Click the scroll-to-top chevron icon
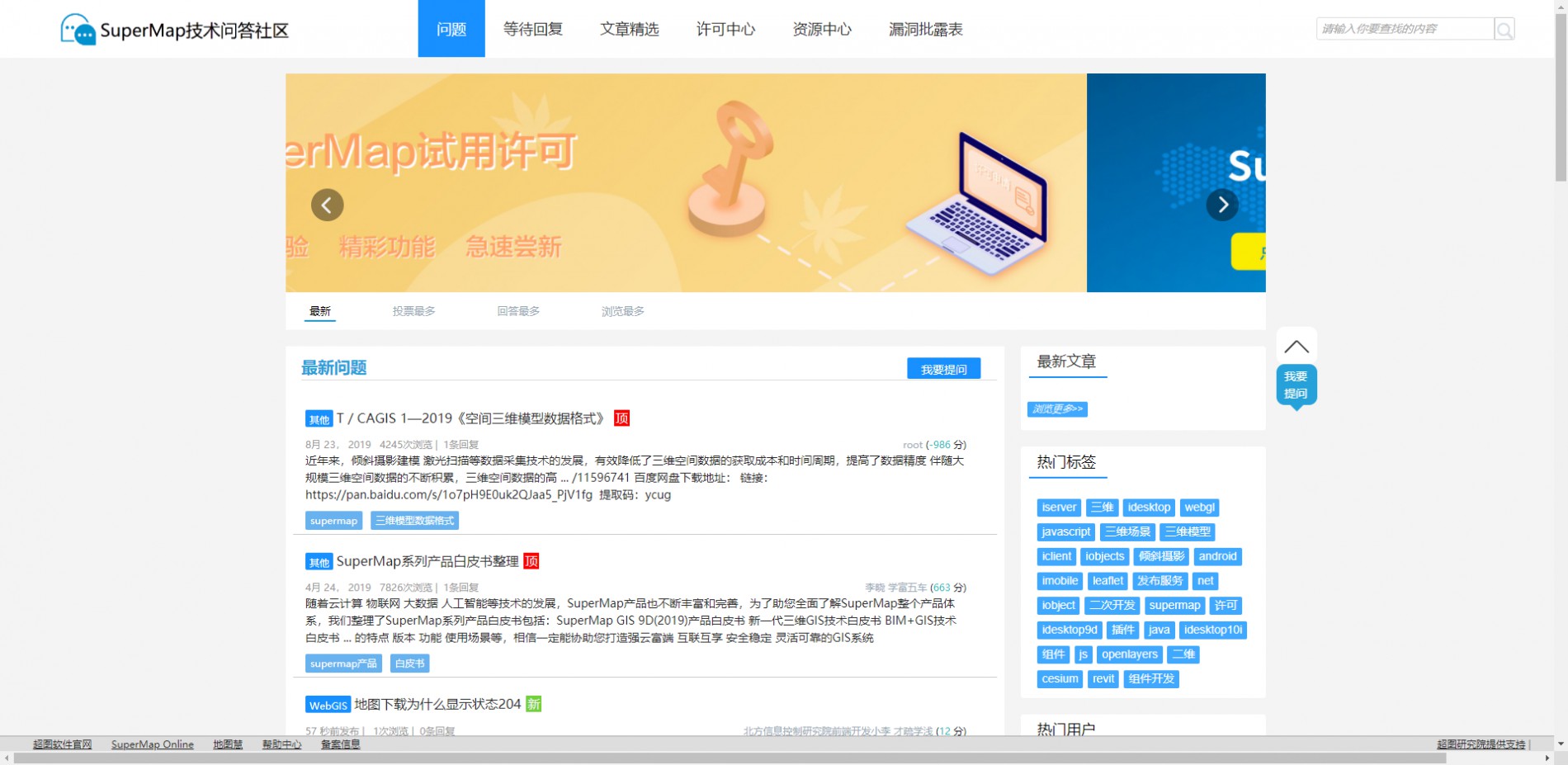Screen dimensions: 1568x765 click(x=1296, y=347)
